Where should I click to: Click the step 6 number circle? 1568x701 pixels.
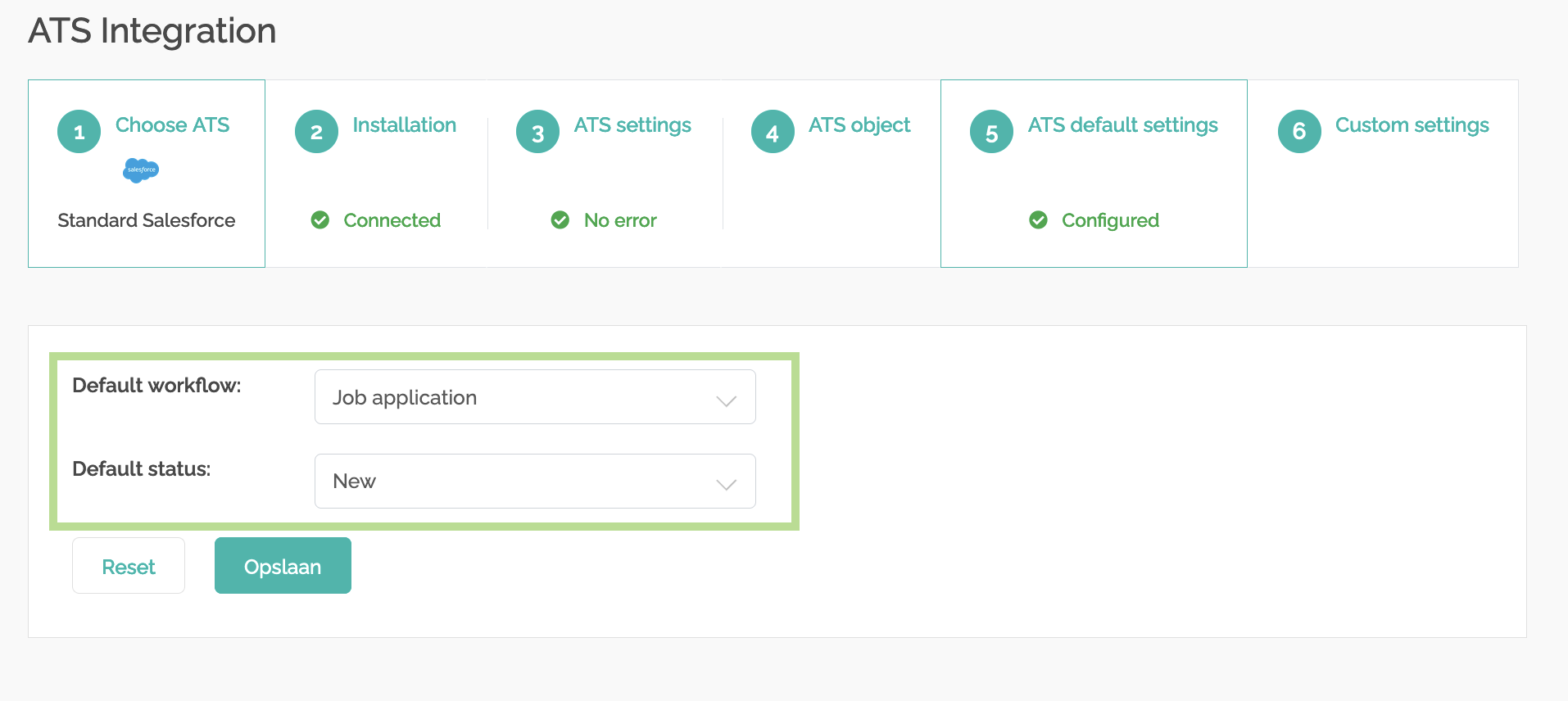(x=1299, y=132)
